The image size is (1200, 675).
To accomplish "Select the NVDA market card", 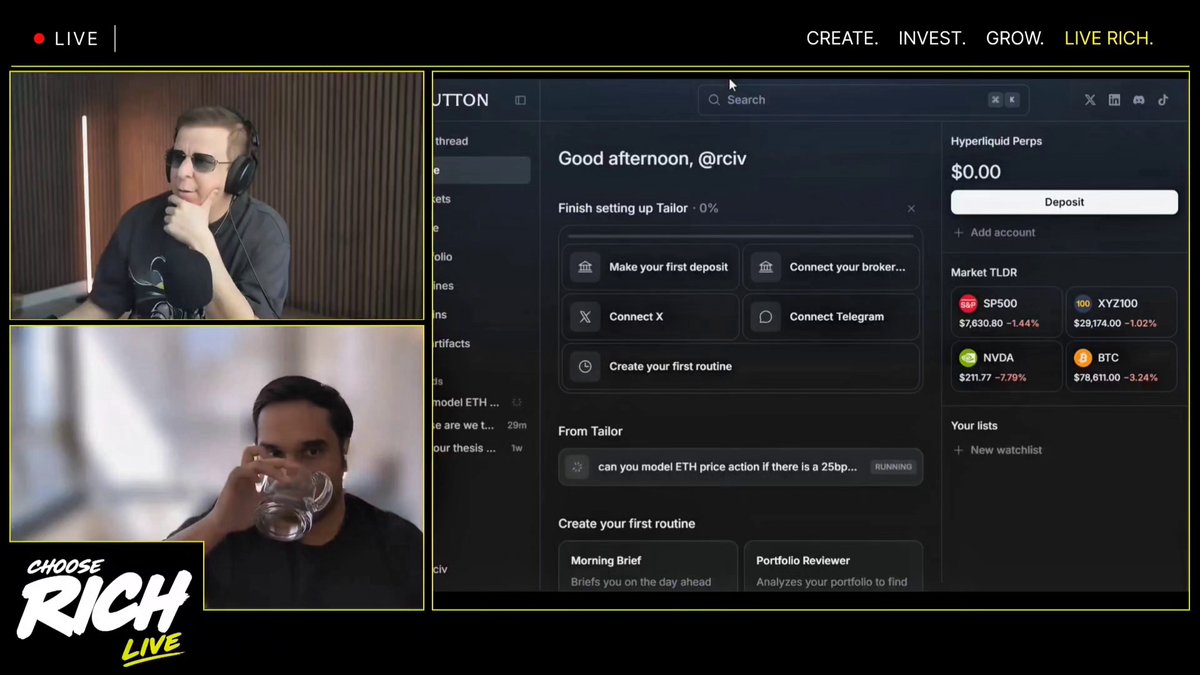I will (1007, 366).
